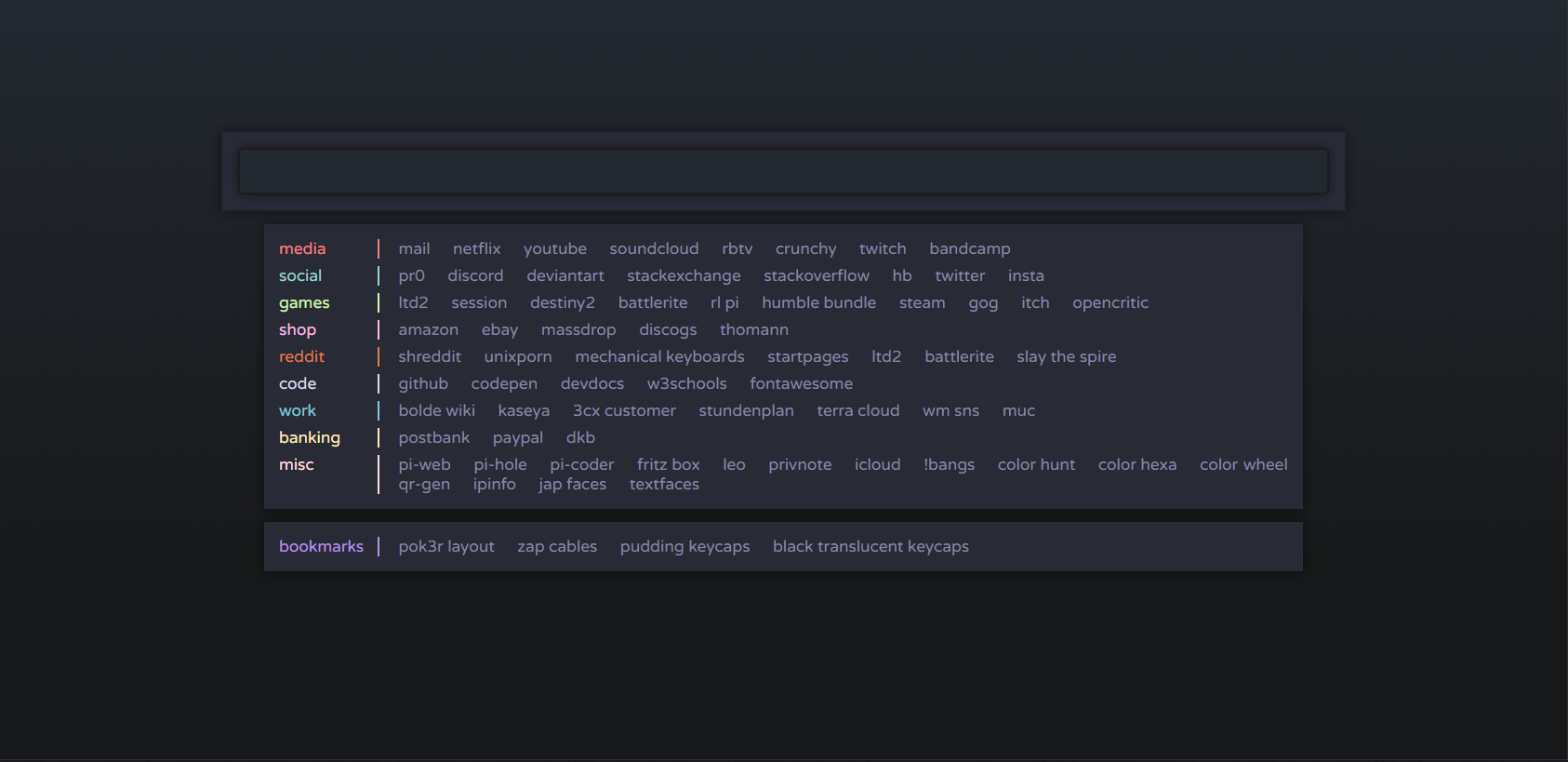Screen dimensions: 1568x762
Task: Open the stundenplan link
Action: (746, 410)
